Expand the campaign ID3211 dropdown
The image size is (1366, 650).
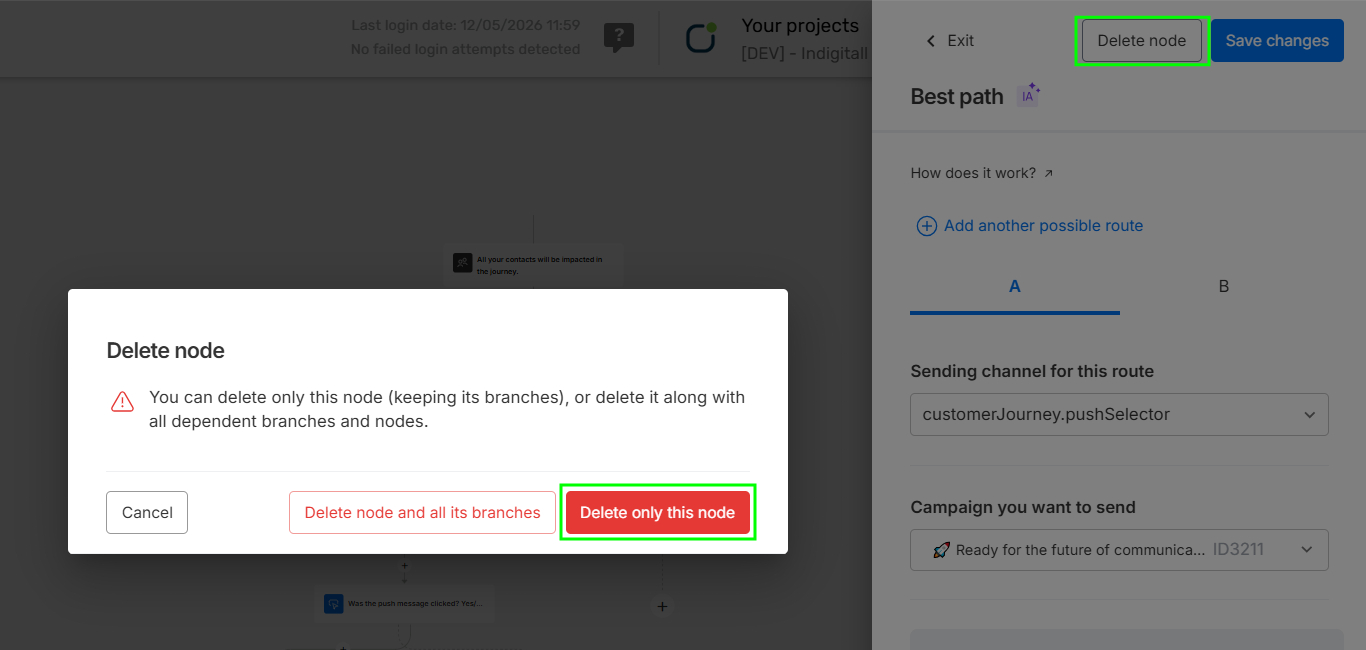pos(1119,550)
